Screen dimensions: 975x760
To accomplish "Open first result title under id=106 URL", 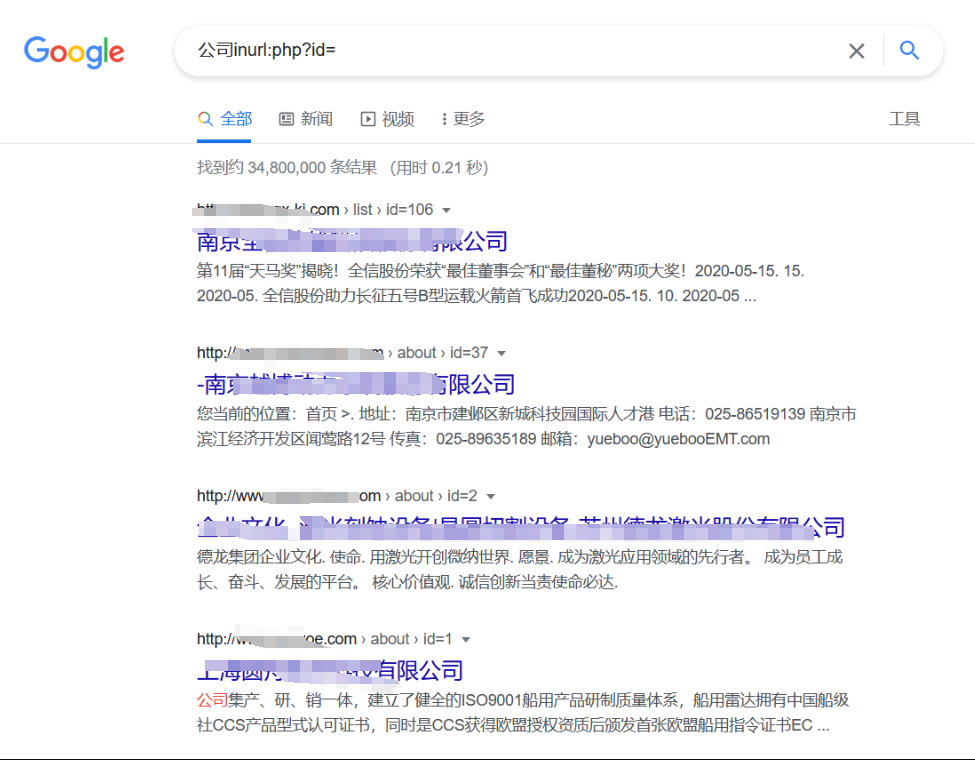I will (x=352, y=241).
